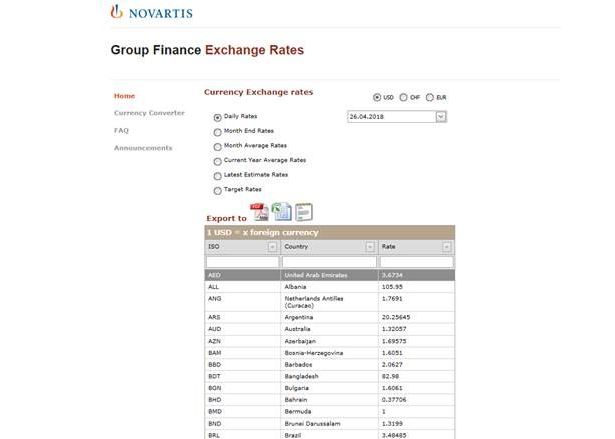615x439 pixels.
Task: Choose Current Year Average Rates option
Action: (x=218, y=161)
